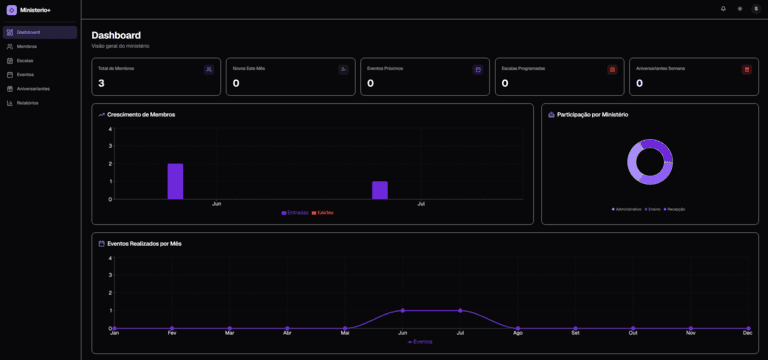Click the Escalas Programadas label
The image size is (768, 360).
click(523, 69)
